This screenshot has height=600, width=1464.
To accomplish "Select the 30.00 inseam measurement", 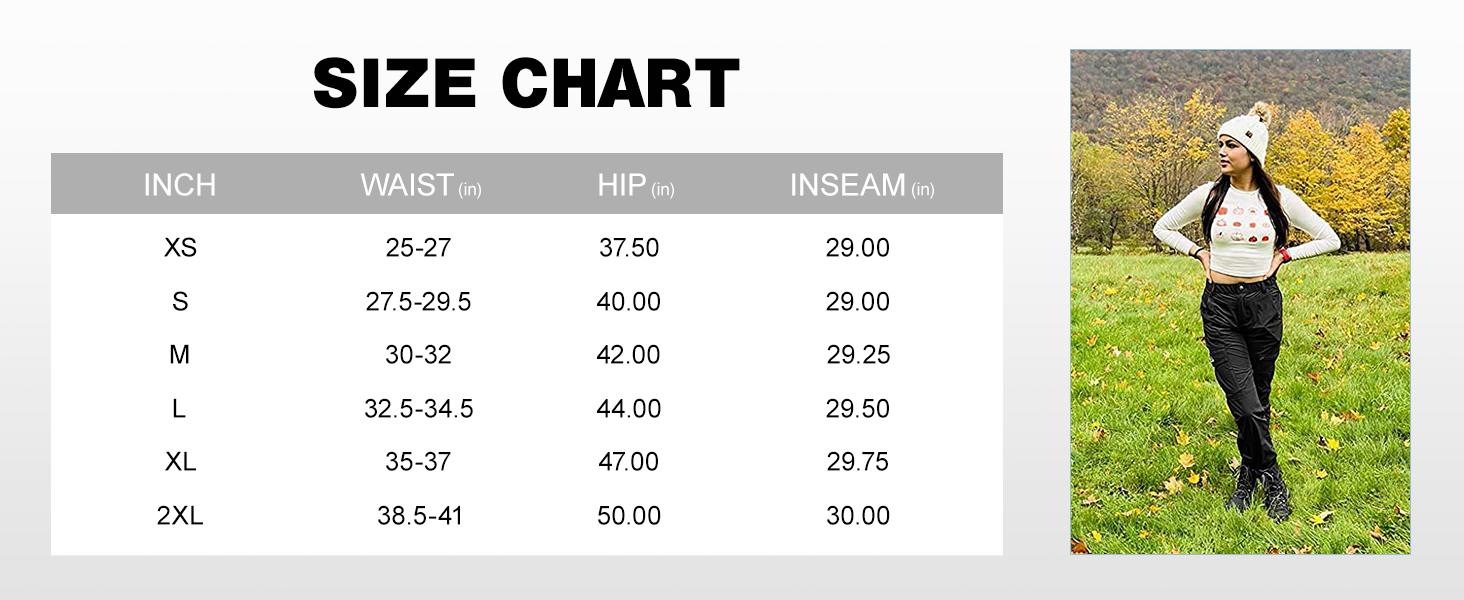I will tap(858, 516).
